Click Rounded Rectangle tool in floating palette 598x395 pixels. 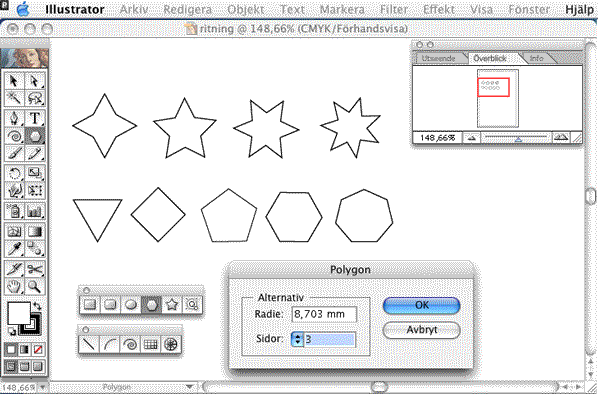[x=110, y=305]
